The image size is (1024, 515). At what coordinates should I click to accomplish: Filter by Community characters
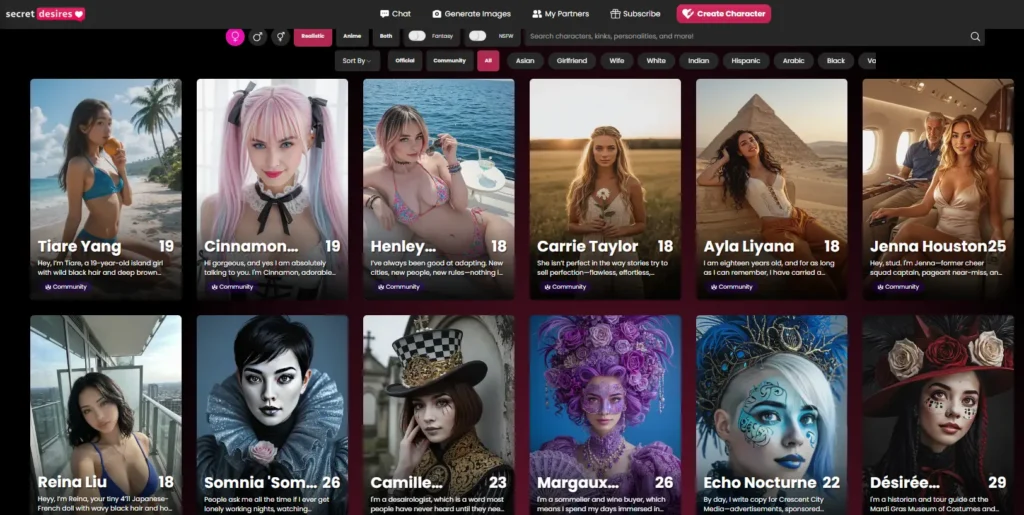click(x=449, y=61)
